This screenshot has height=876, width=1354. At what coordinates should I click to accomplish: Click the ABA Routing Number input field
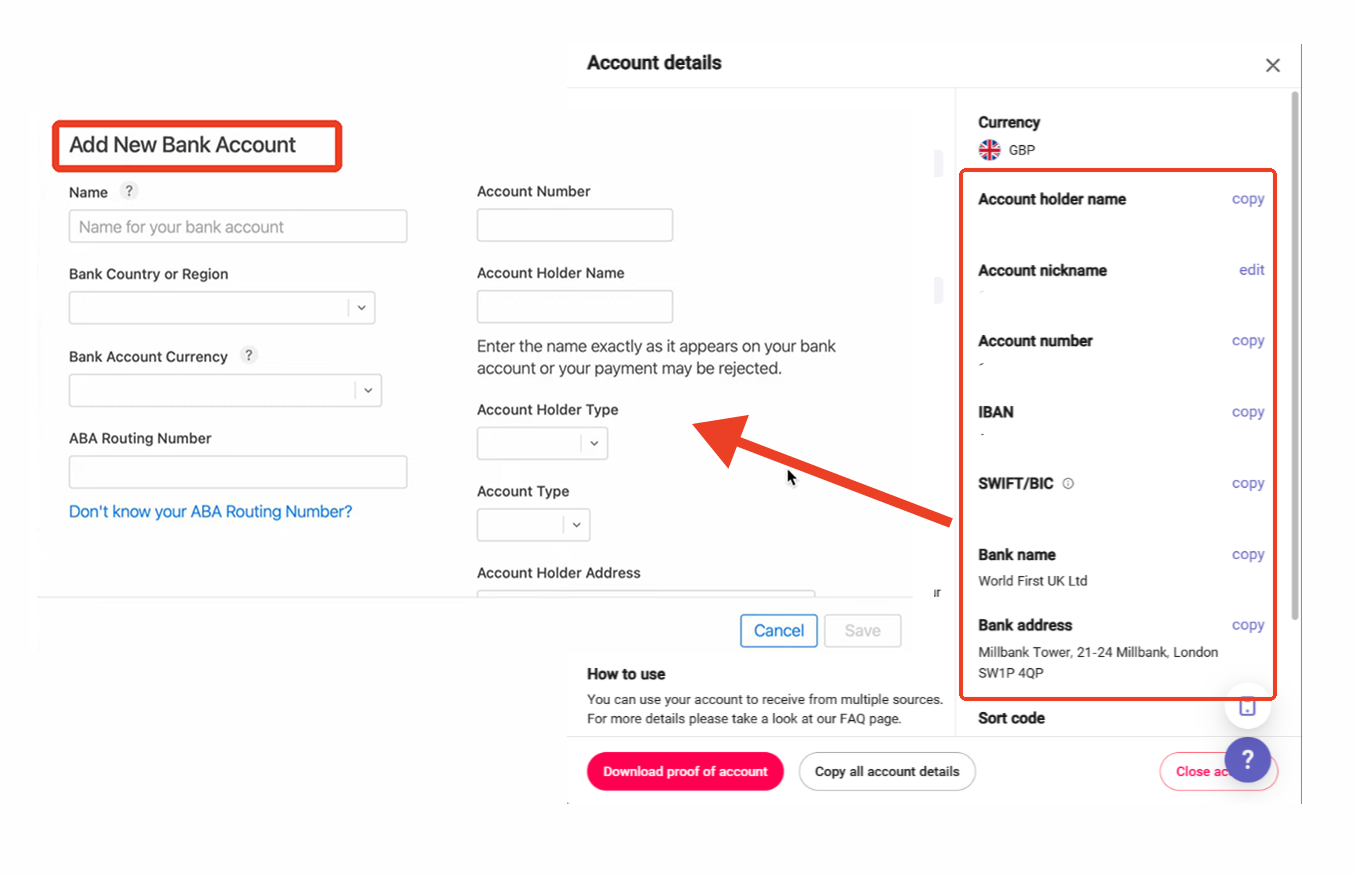pyautogui.click(x=238, y=472)
